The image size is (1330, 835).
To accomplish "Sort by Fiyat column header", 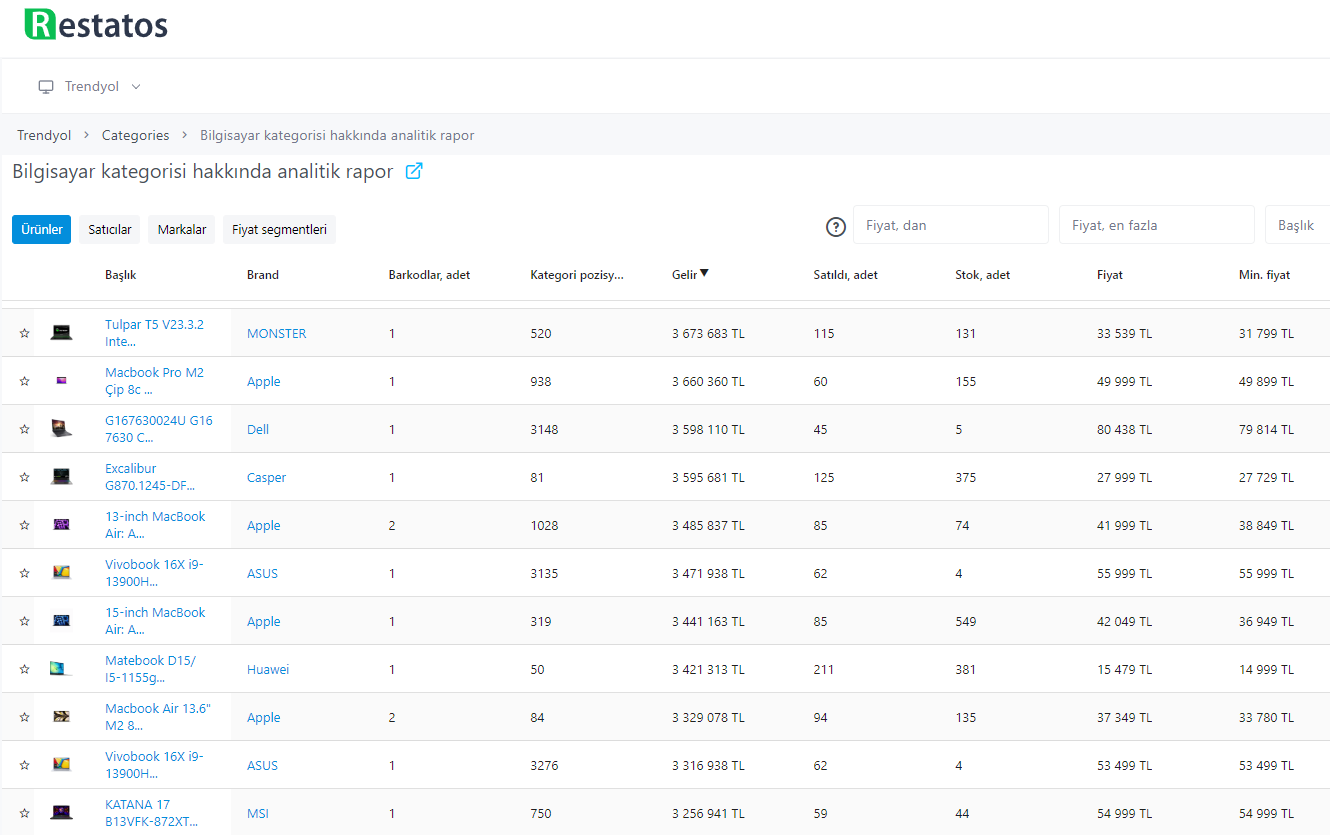I will point(1110,275).
